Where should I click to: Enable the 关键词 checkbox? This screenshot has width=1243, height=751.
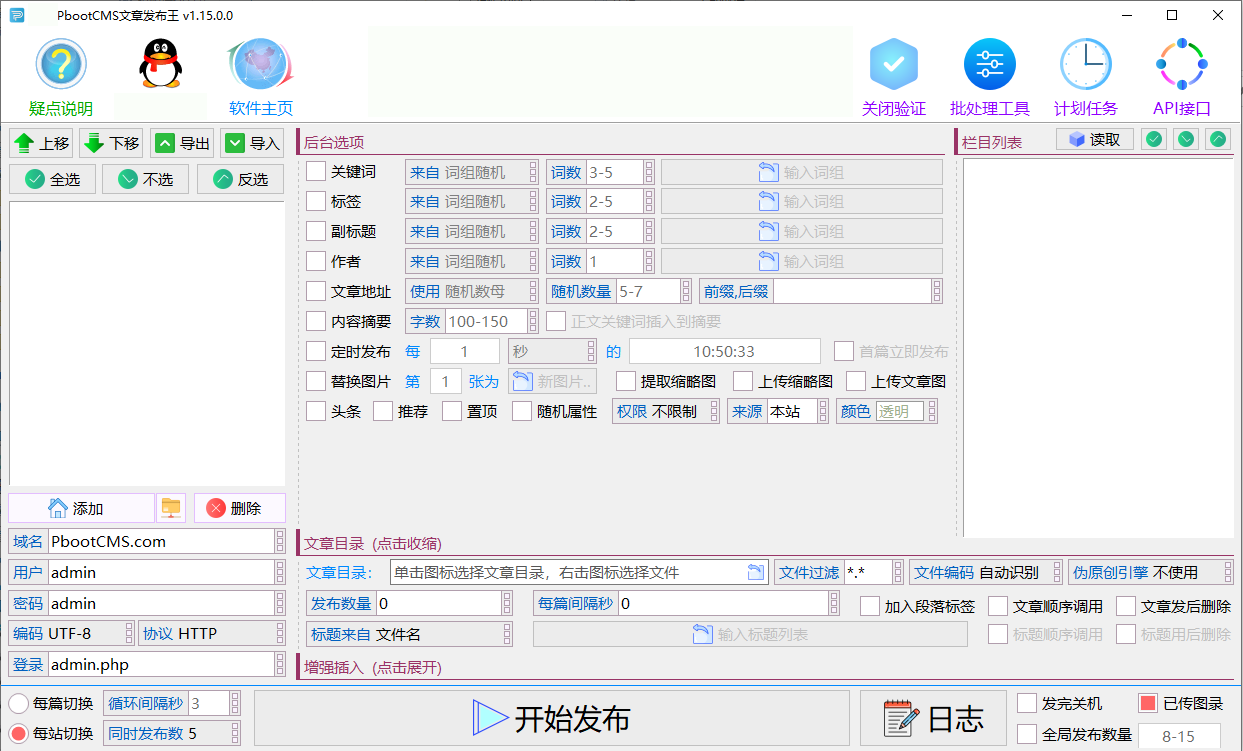(x=316, y=171)
